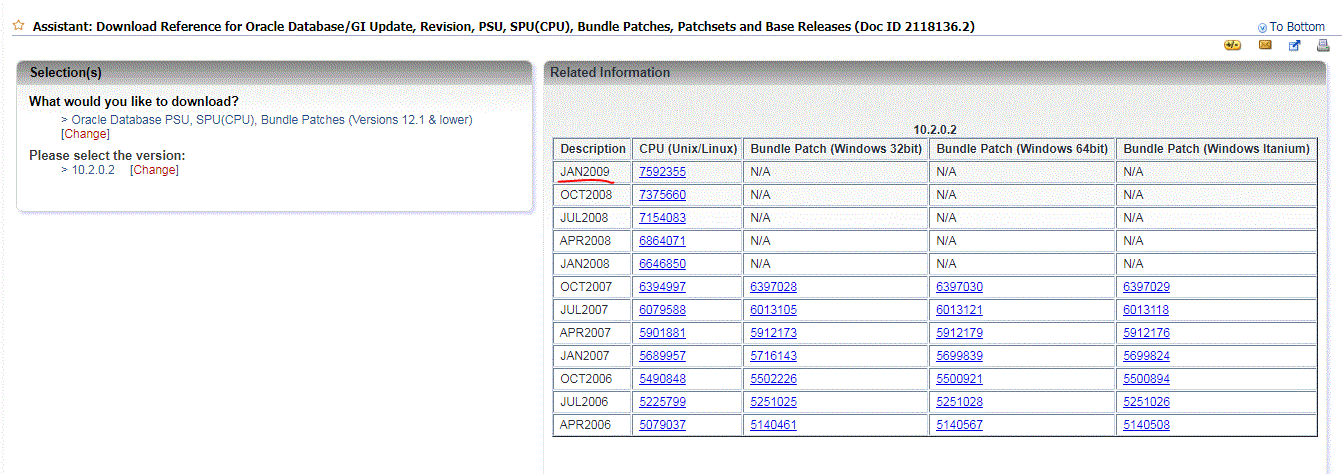Click the document title with Doc ID 2118136.2
Screen dimensions: 1342x474
tap(504, 26)
